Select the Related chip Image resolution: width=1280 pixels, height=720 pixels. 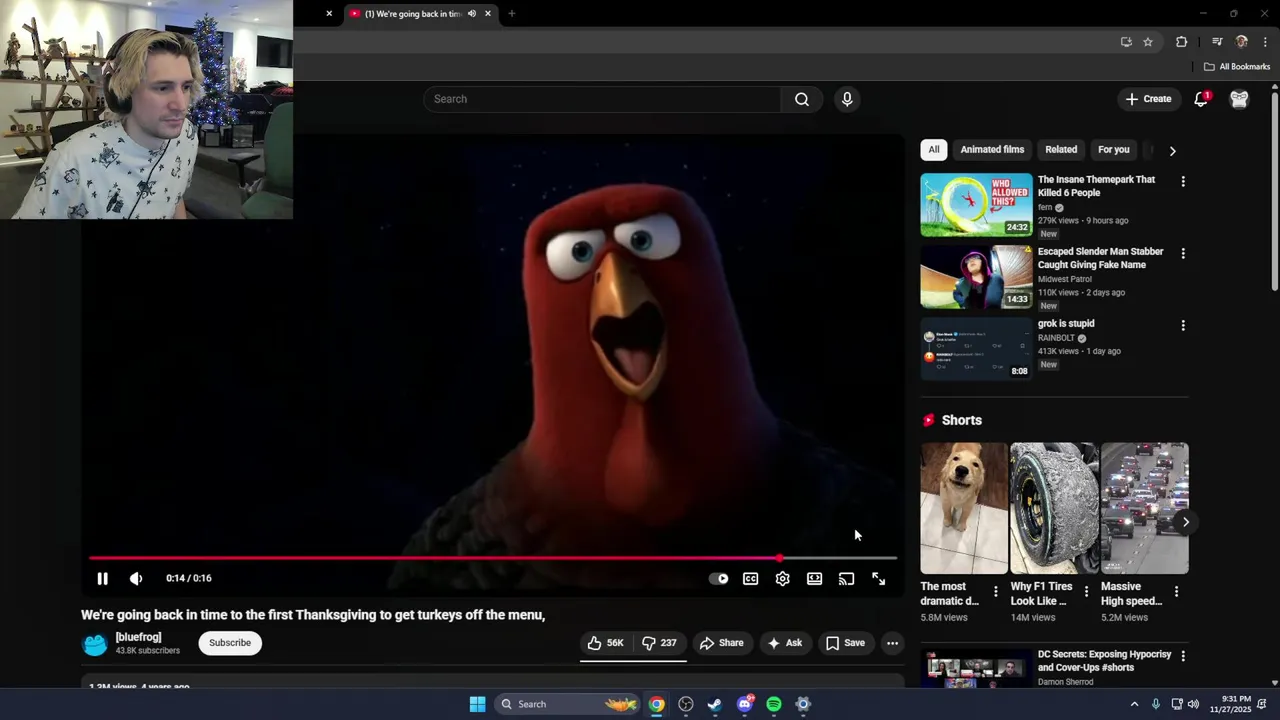point(1061,150)
